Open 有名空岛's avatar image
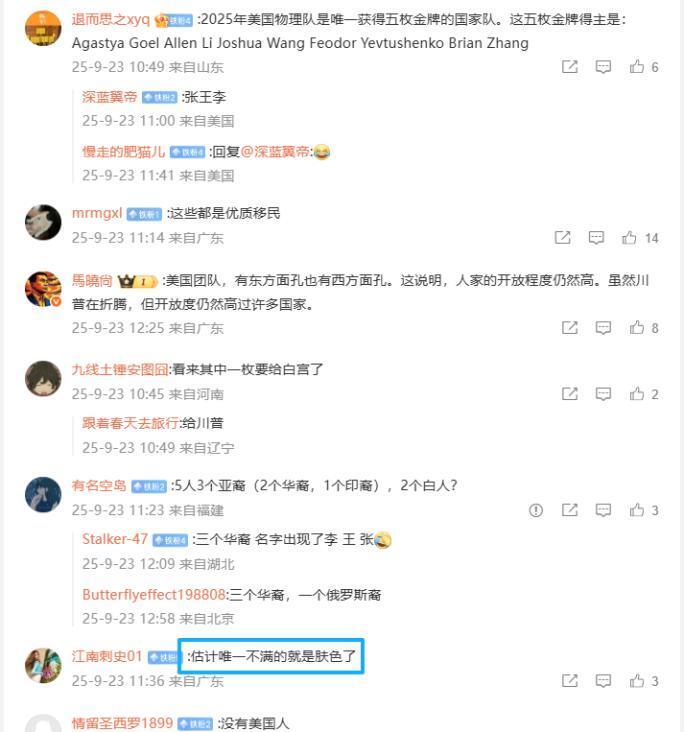Viewport: 684px width, 732px height. pyautogui.click(x=43, y=494)
